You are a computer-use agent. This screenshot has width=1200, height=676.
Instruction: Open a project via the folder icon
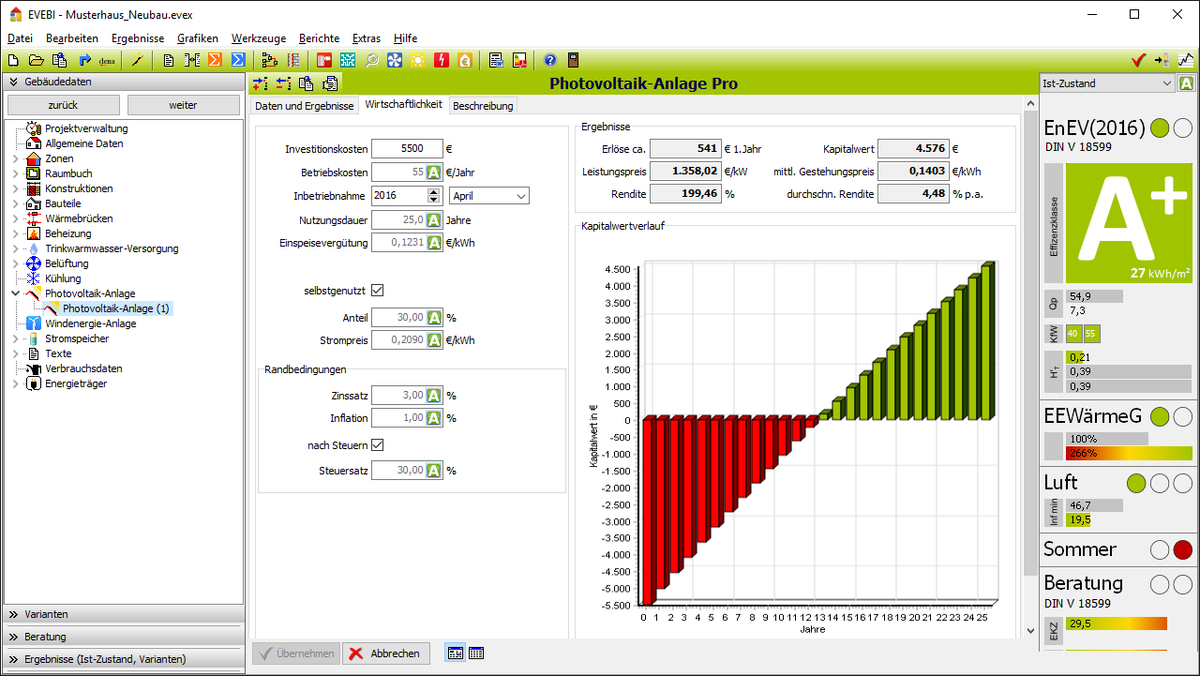tap(36, 60)
